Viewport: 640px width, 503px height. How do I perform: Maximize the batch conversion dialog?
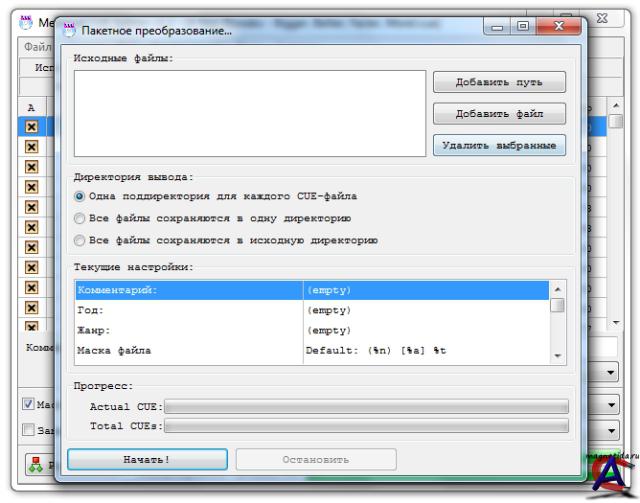point(525,30)
